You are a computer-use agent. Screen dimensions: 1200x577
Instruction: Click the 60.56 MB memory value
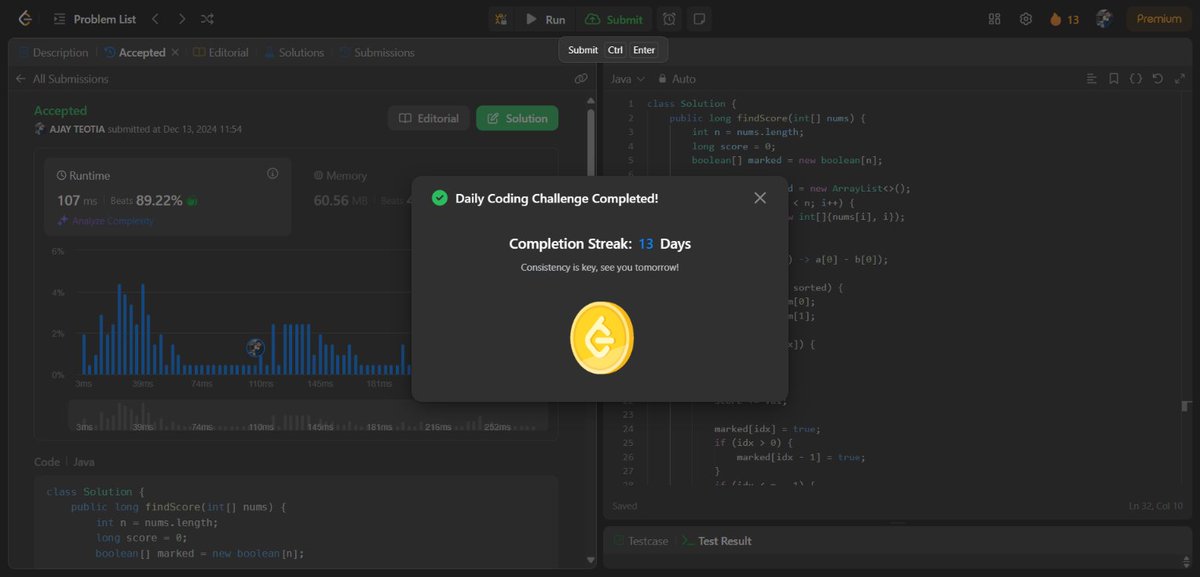point(342,200)
